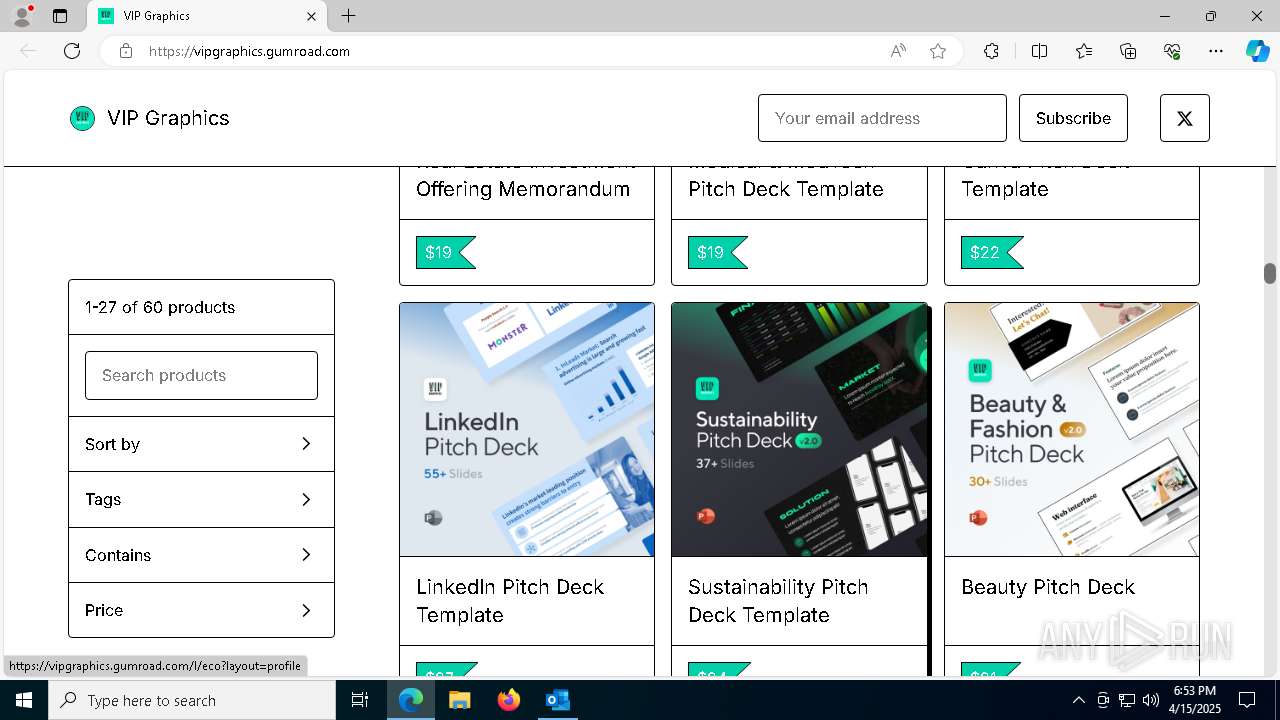Open the Collections icon

pos(1128,51)
